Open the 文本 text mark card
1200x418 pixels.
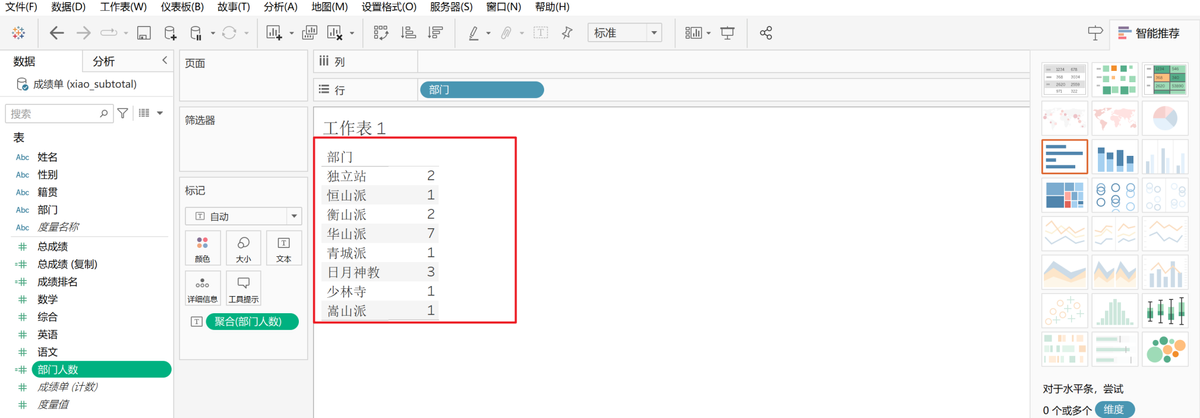coord(283,247)
